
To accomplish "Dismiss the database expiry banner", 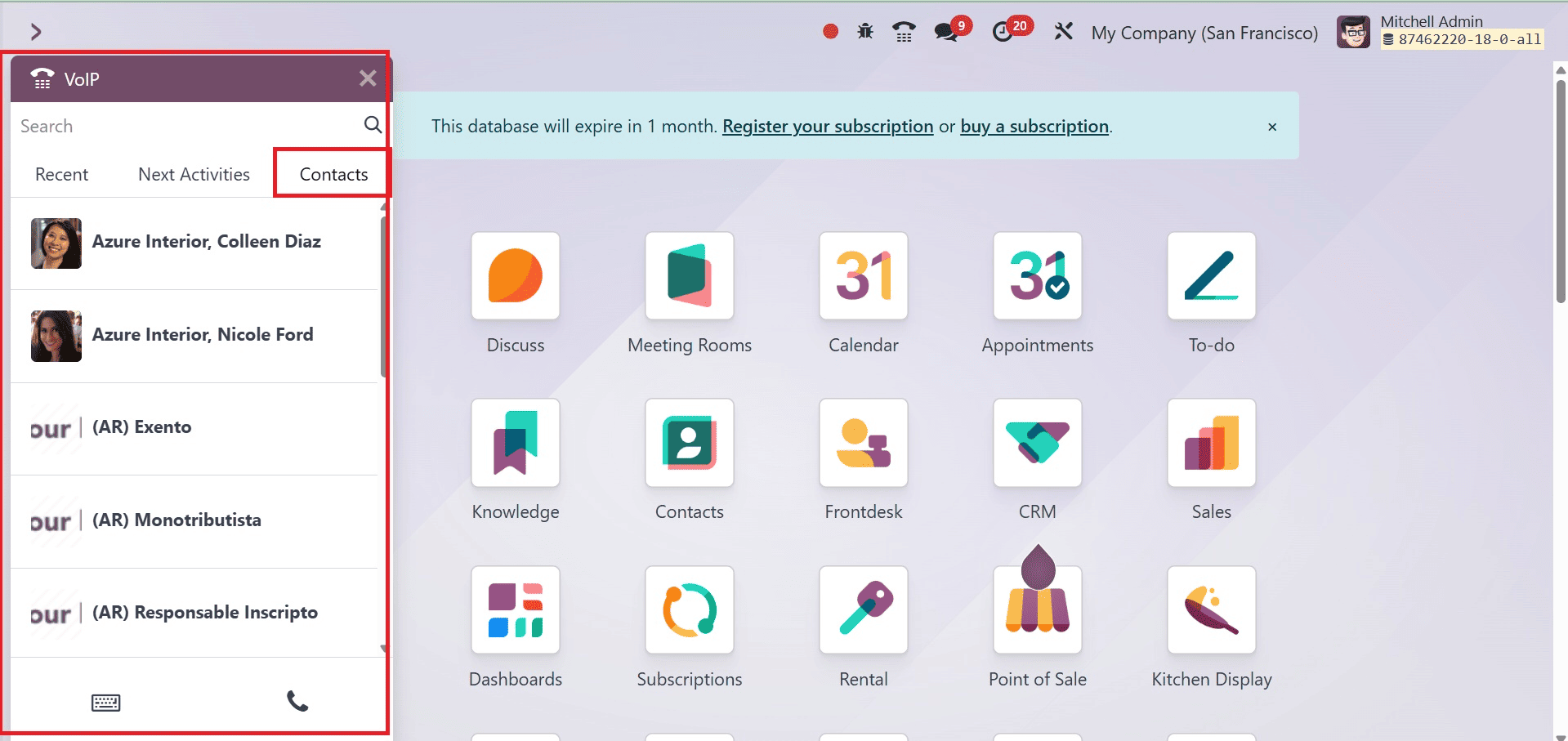I will 1271,127.
